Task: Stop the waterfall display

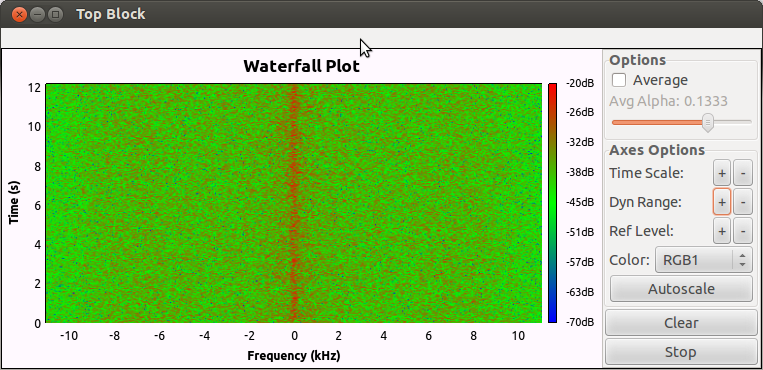Action: [x=681, y=352]
